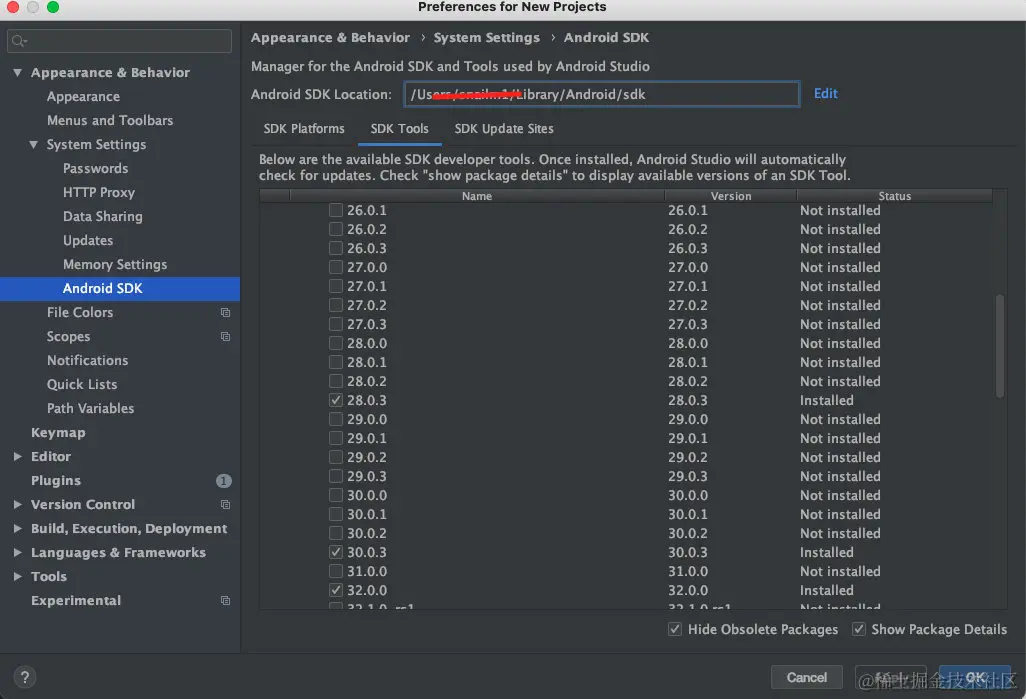Screen dimensions: 1026x699
Task: Click the project-level icon beside Scopes
Action: tap(225, 336)
